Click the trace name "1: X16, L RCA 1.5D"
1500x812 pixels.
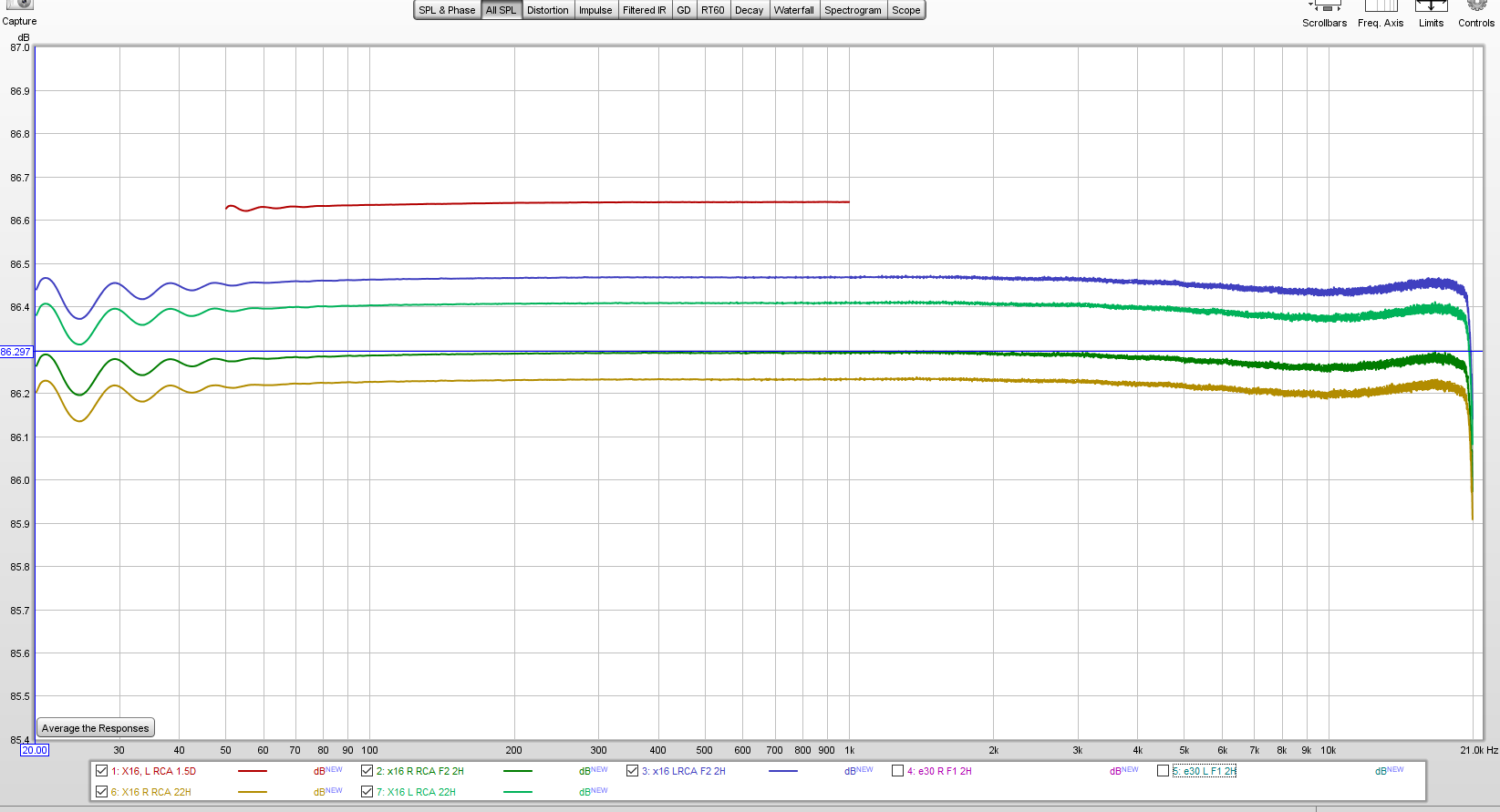(153, 771)
